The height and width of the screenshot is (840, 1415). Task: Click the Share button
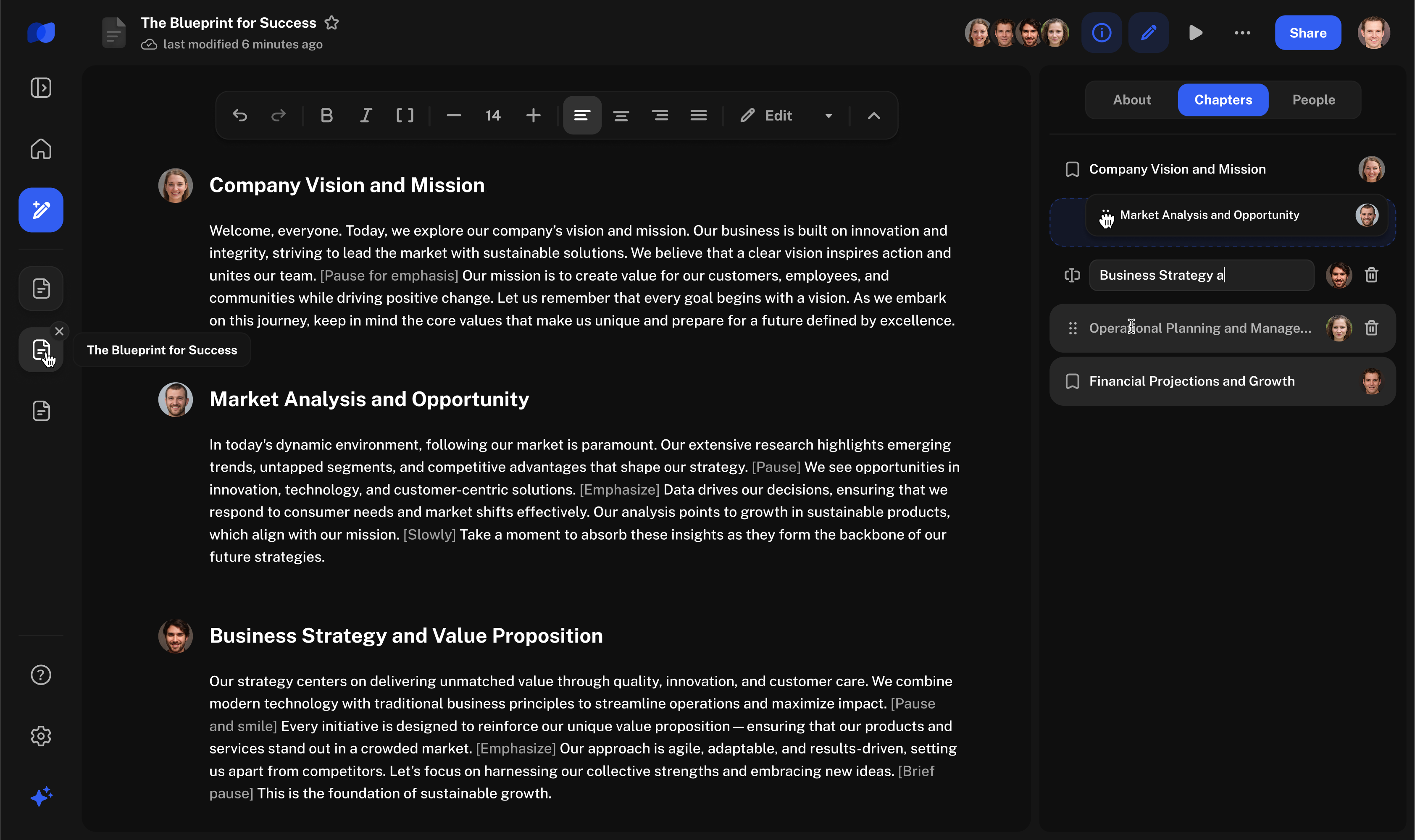pyautogui.click(x=1308, y=33)
